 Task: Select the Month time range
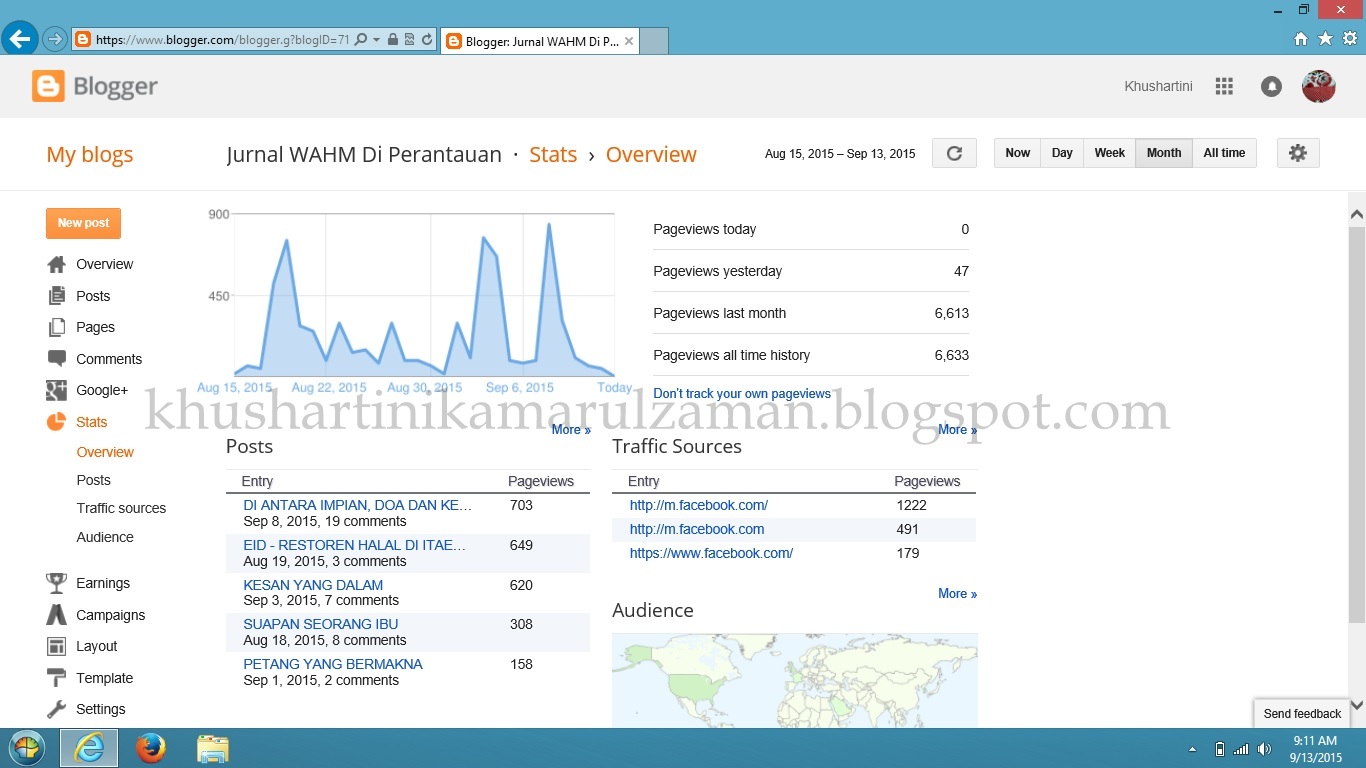(1164, 153)
